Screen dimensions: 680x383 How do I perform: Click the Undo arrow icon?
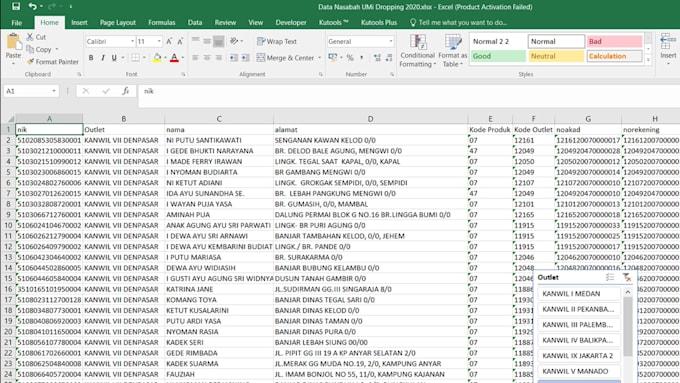point(33,6)
